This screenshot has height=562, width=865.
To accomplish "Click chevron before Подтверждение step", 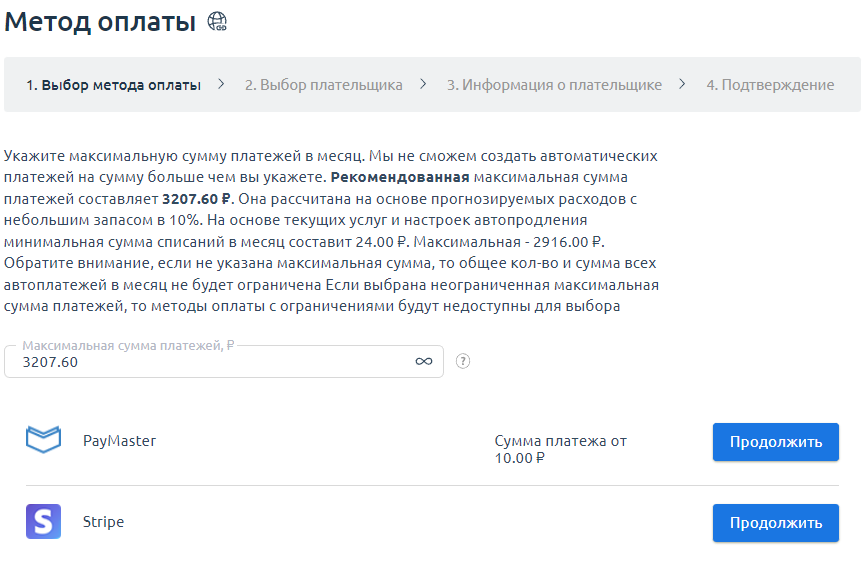I will tap(682, 84).
